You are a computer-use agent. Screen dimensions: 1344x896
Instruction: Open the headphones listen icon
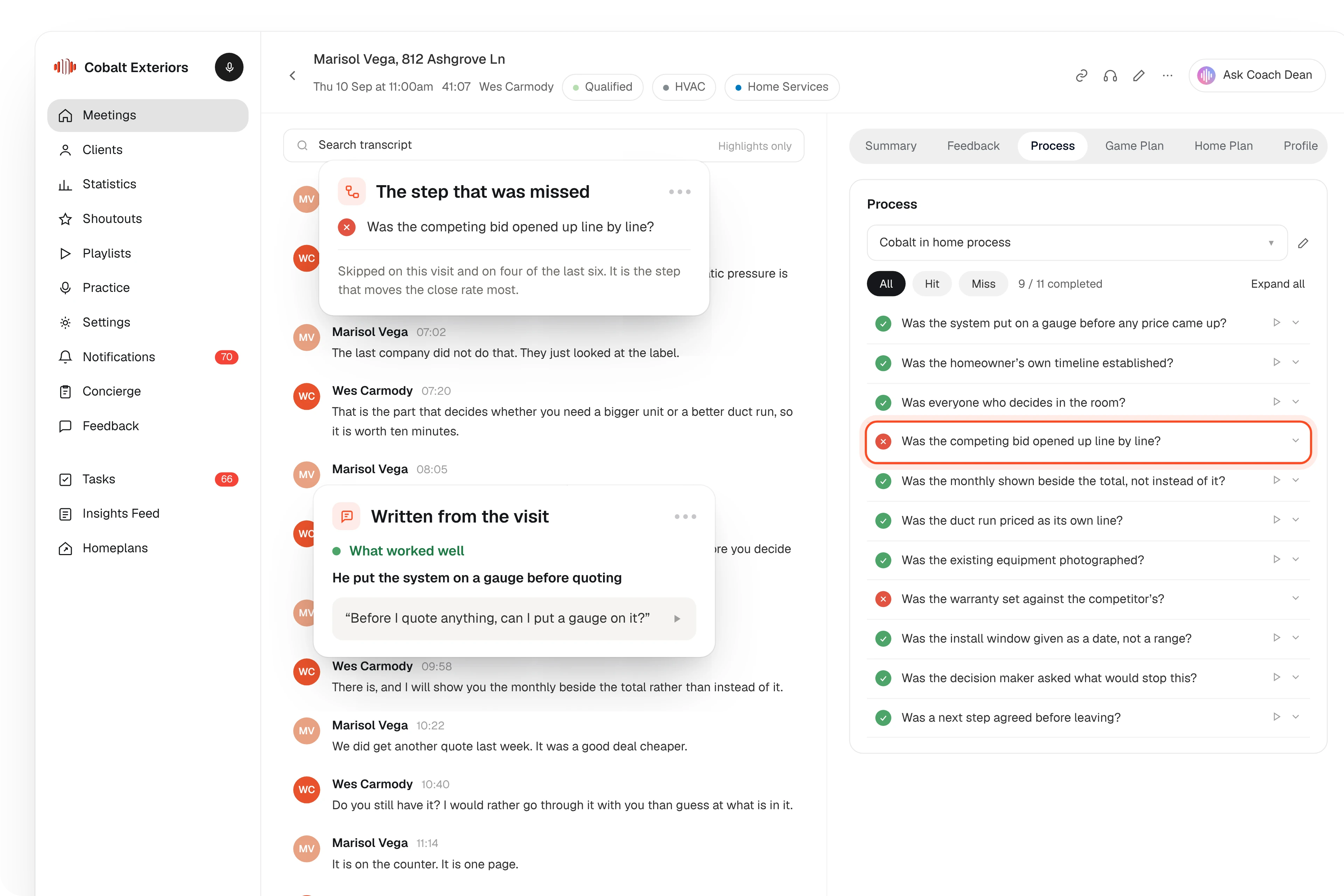click(x=1110, y=76)
